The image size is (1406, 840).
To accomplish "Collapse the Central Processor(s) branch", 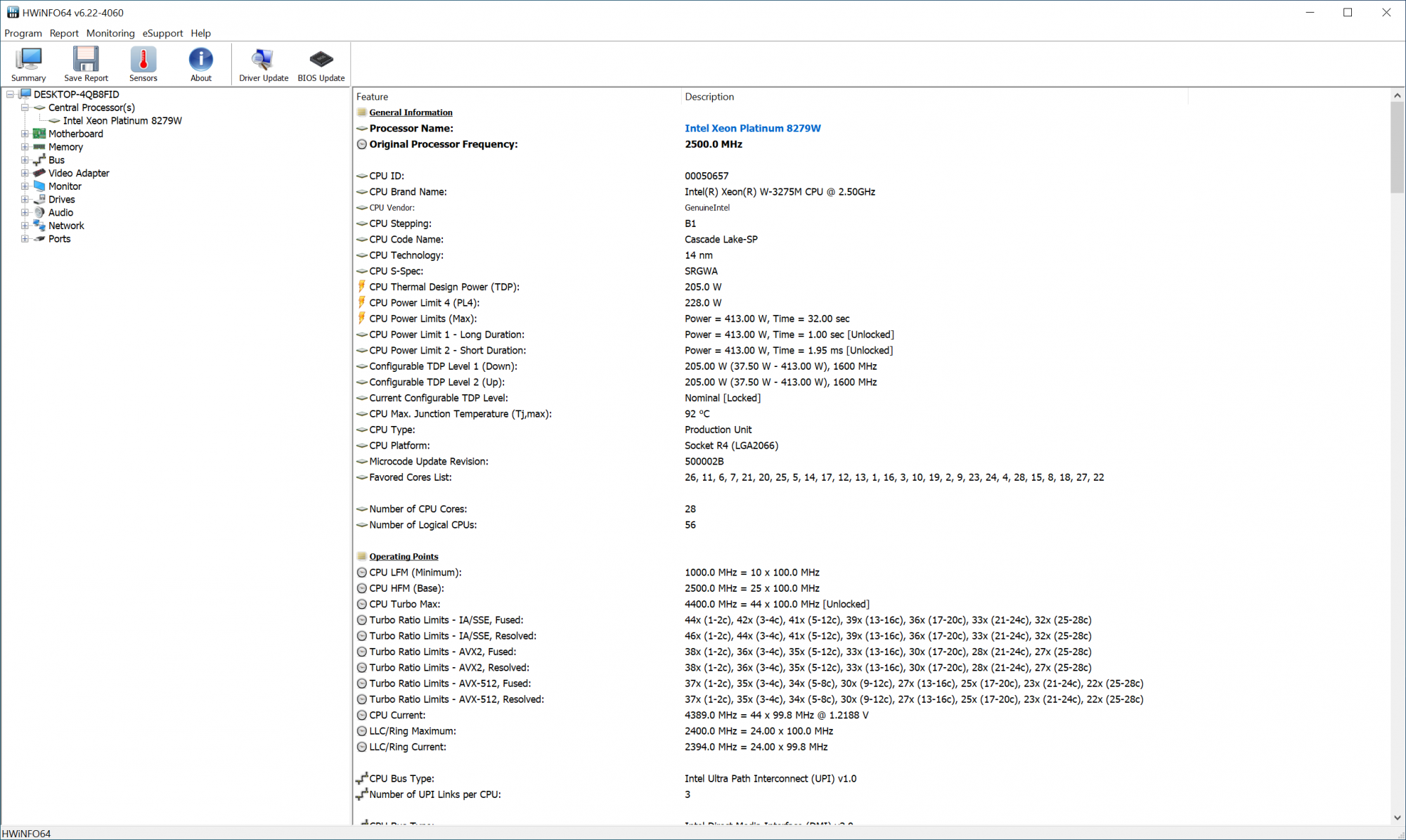I will [x=25, y=108].
